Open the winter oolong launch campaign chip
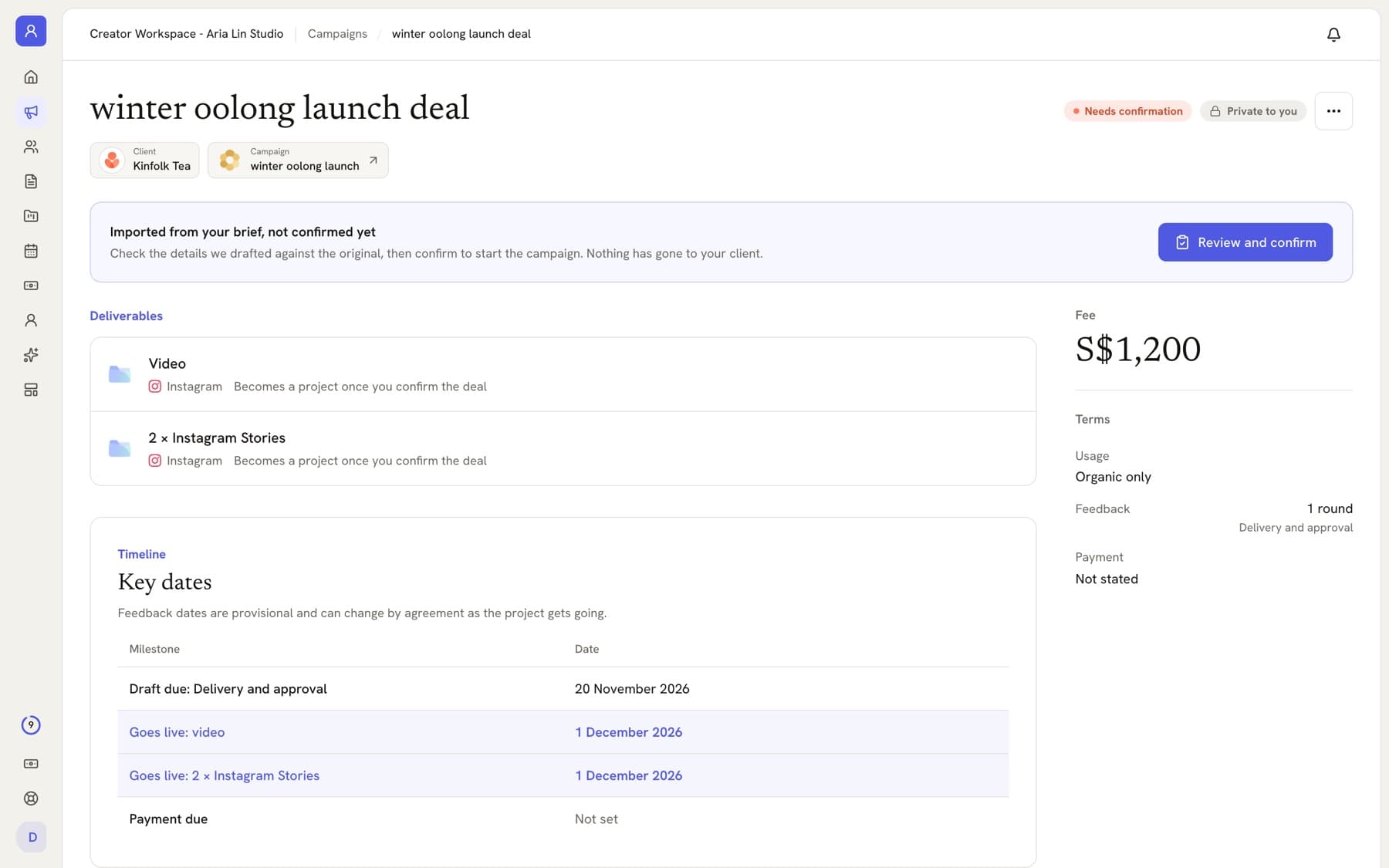Image resolution: width=1389 pixels, height=868 pixels. 298,160
